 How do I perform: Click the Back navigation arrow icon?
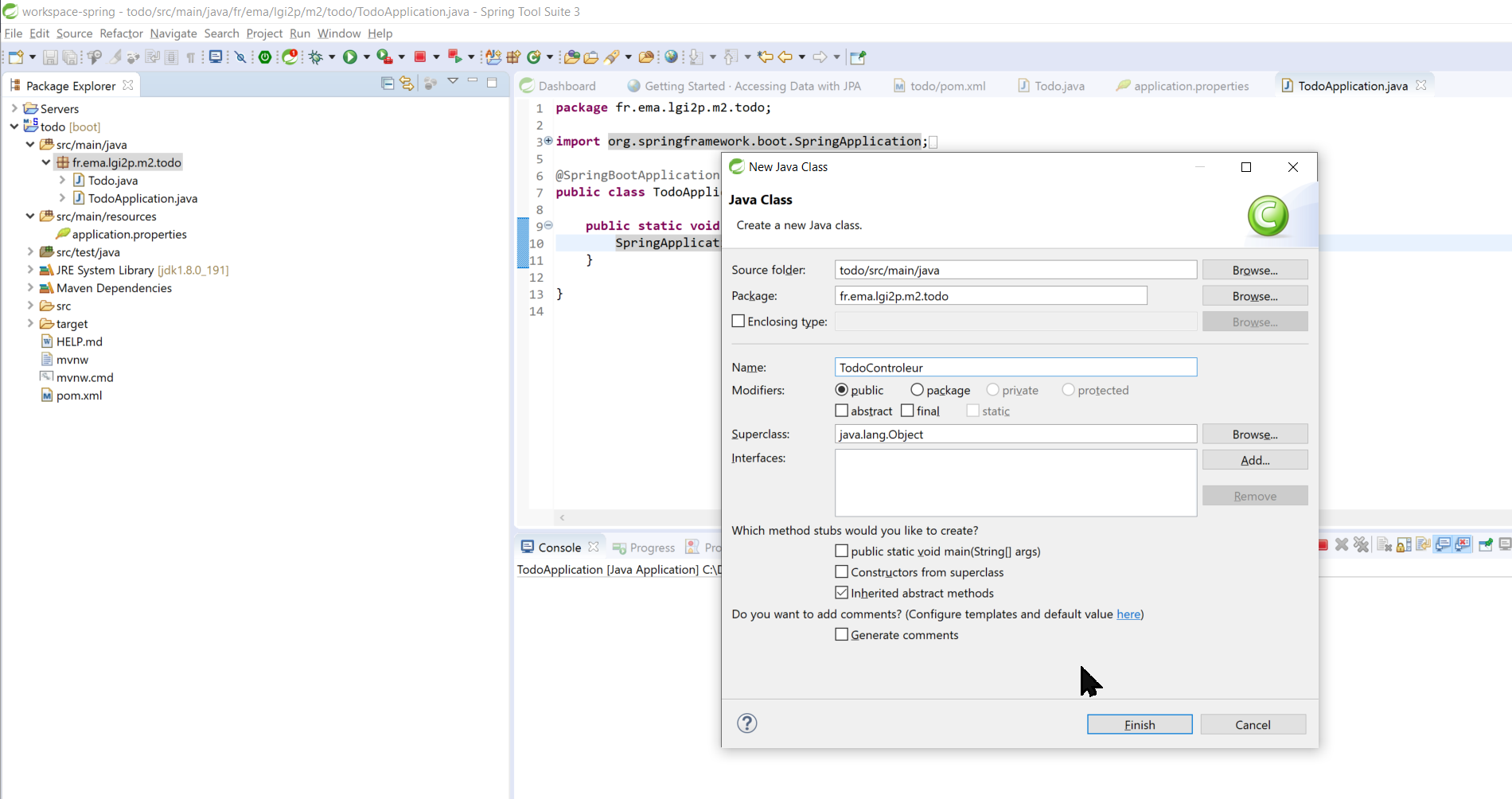click(785, 57)
